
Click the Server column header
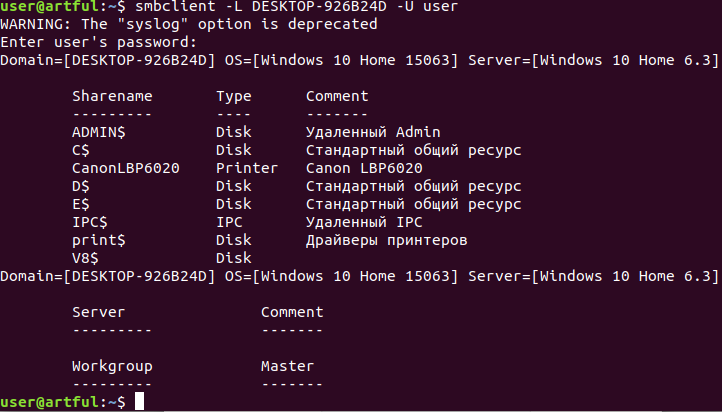[x=99, y=312]
